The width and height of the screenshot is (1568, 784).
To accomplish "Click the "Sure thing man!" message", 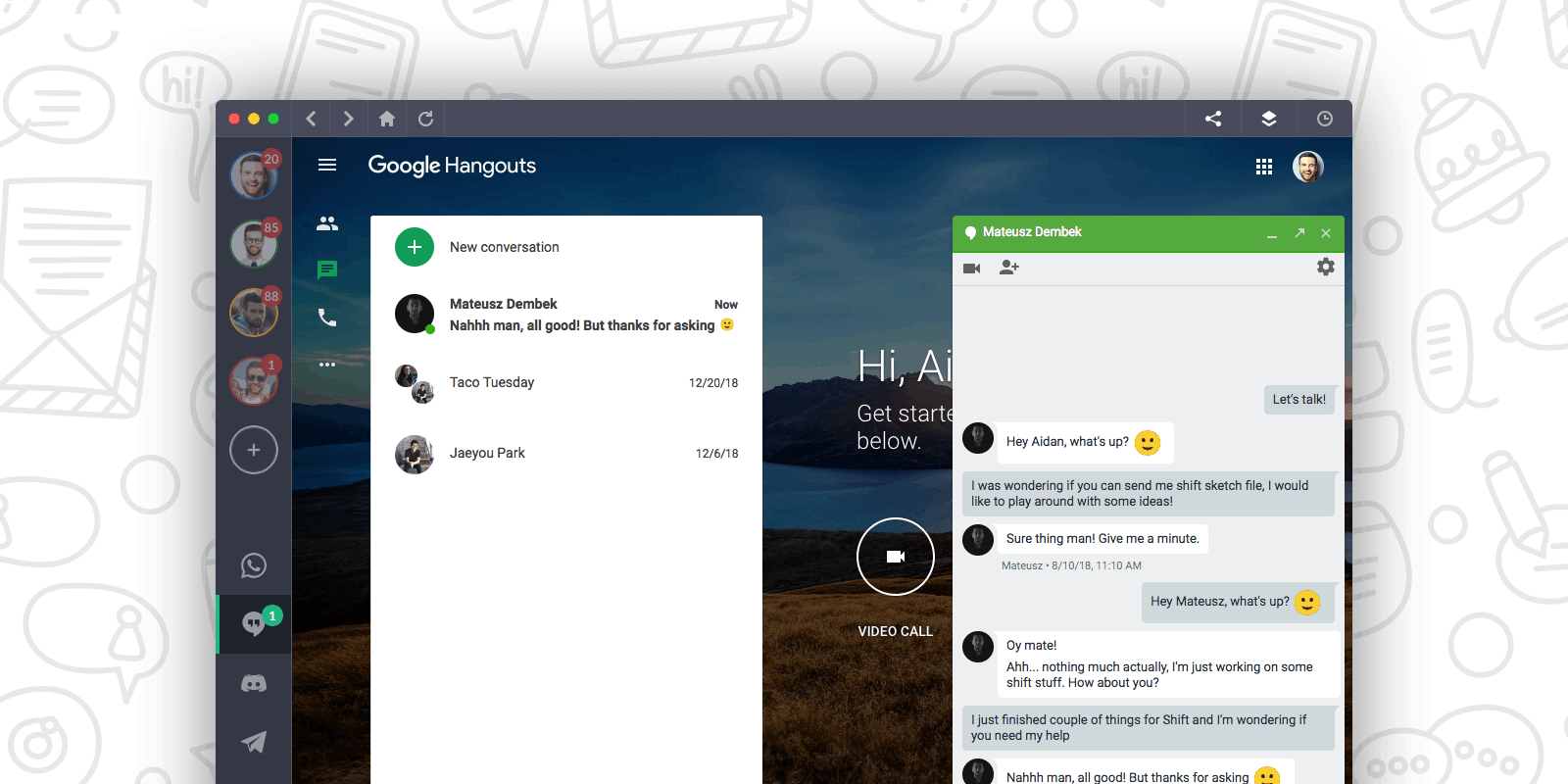I will [x=1102, y=538].
